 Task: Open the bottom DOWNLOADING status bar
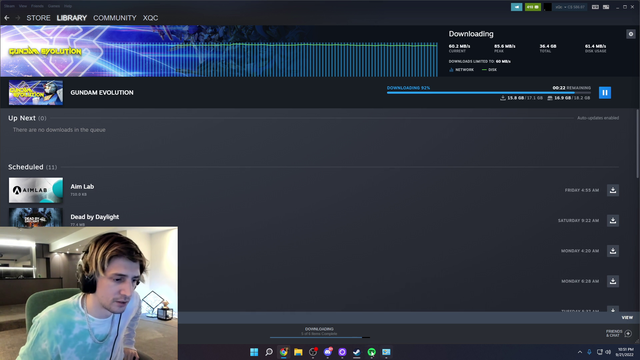[x=320, y=332]
